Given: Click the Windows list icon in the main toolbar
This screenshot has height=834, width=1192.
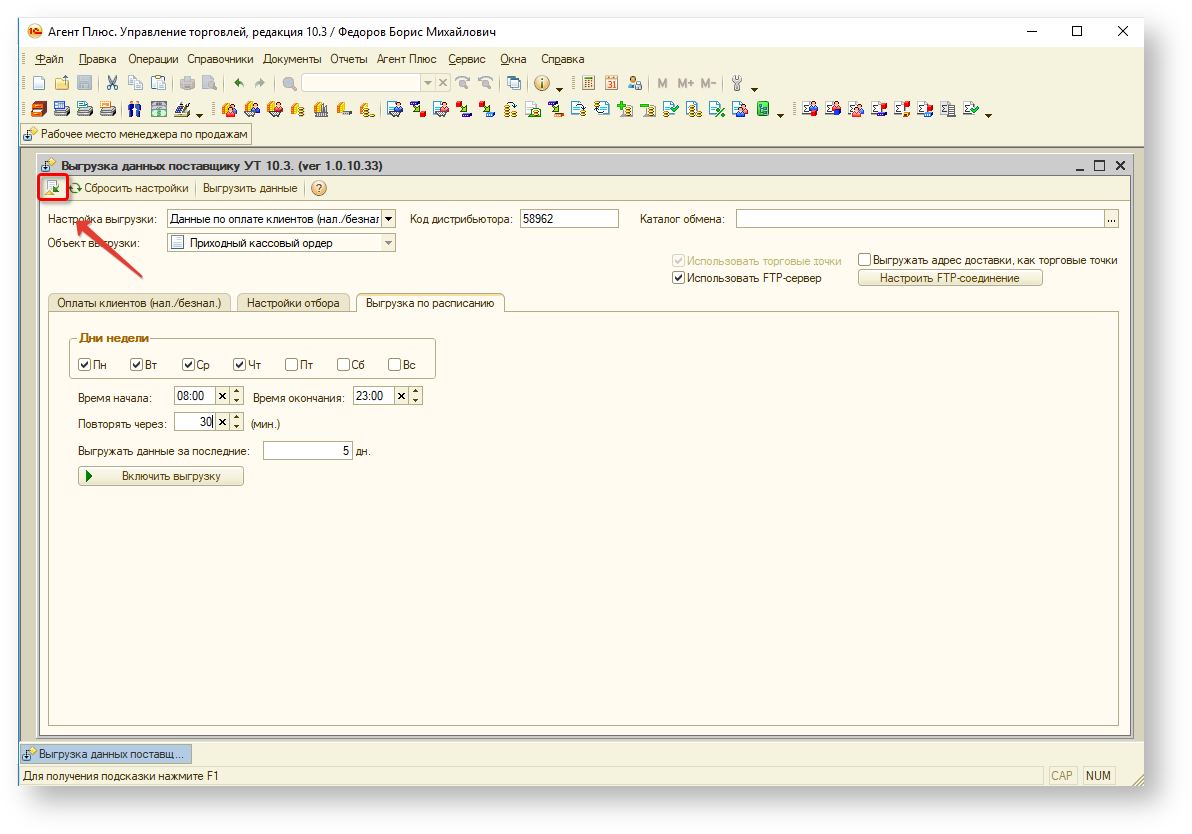Looking at the screenshot, I should [514, 83].
